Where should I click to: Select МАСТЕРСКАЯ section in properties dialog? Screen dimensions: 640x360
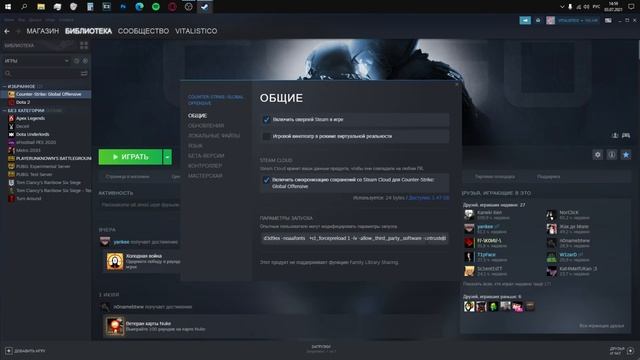tap(205, 176)
